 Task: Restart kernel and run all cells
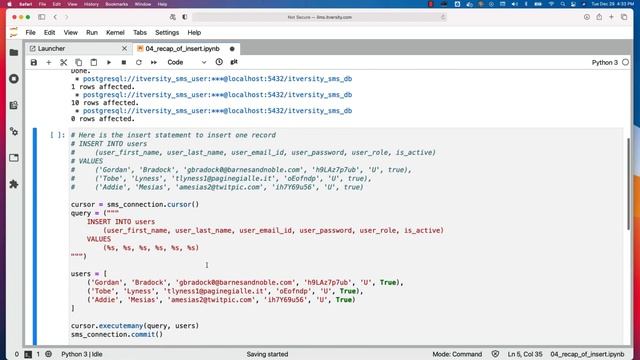click(x=154, y=62)
